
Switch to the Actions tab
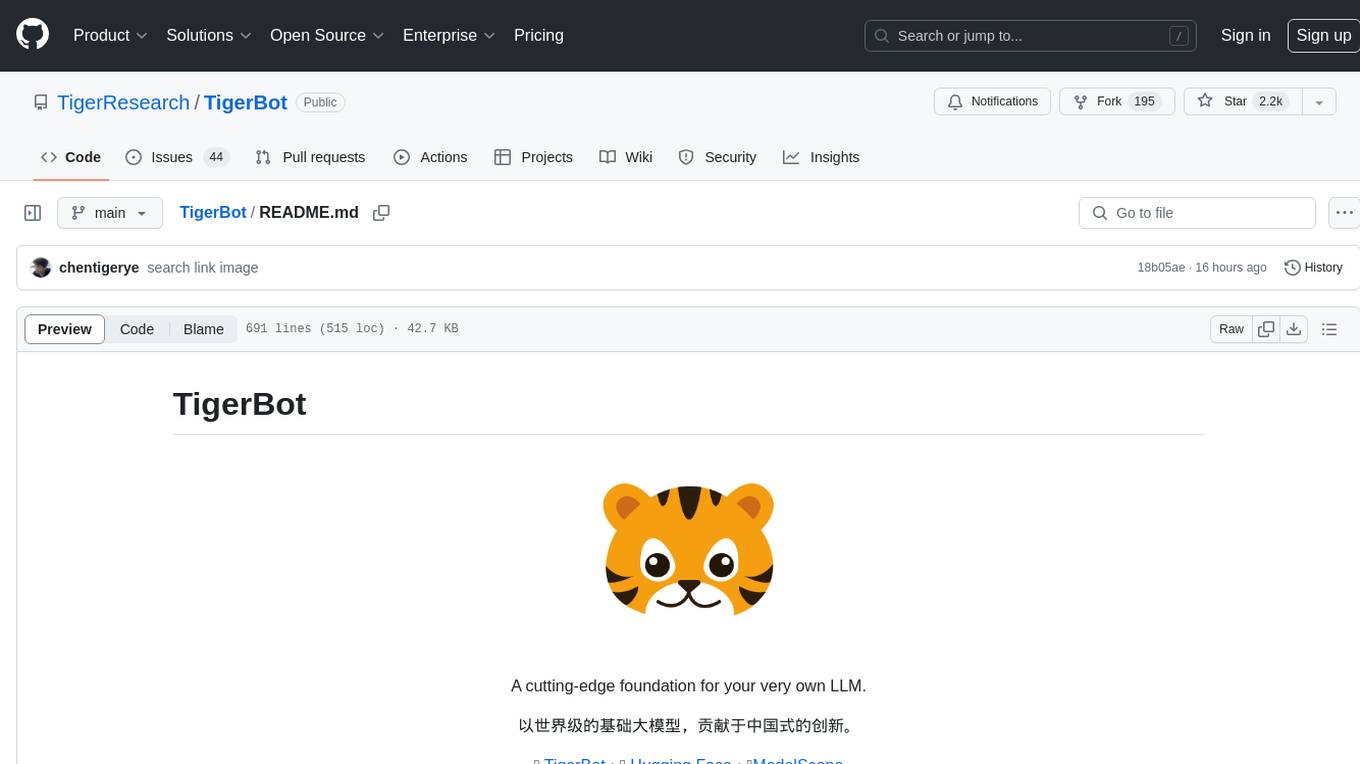430,157
